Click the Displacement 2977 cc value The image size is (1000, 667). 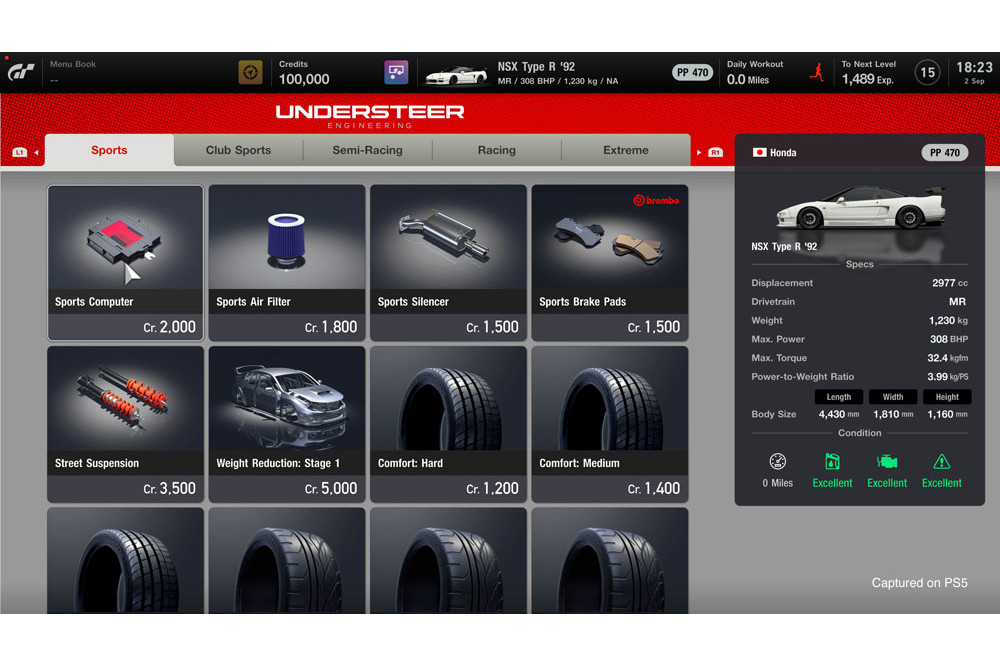pos(950,282)
